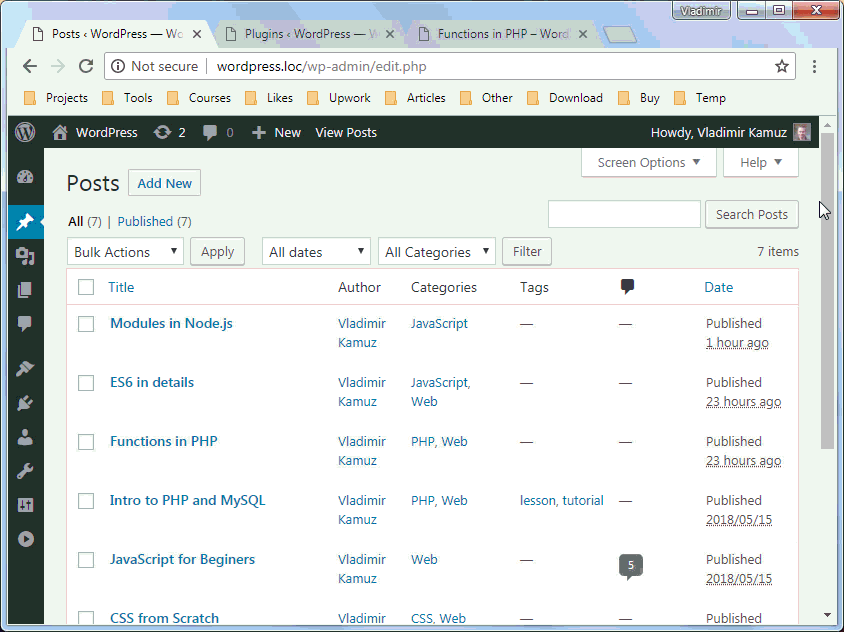
Task: Expand the Help panel
Action: (x=761, y=163)
